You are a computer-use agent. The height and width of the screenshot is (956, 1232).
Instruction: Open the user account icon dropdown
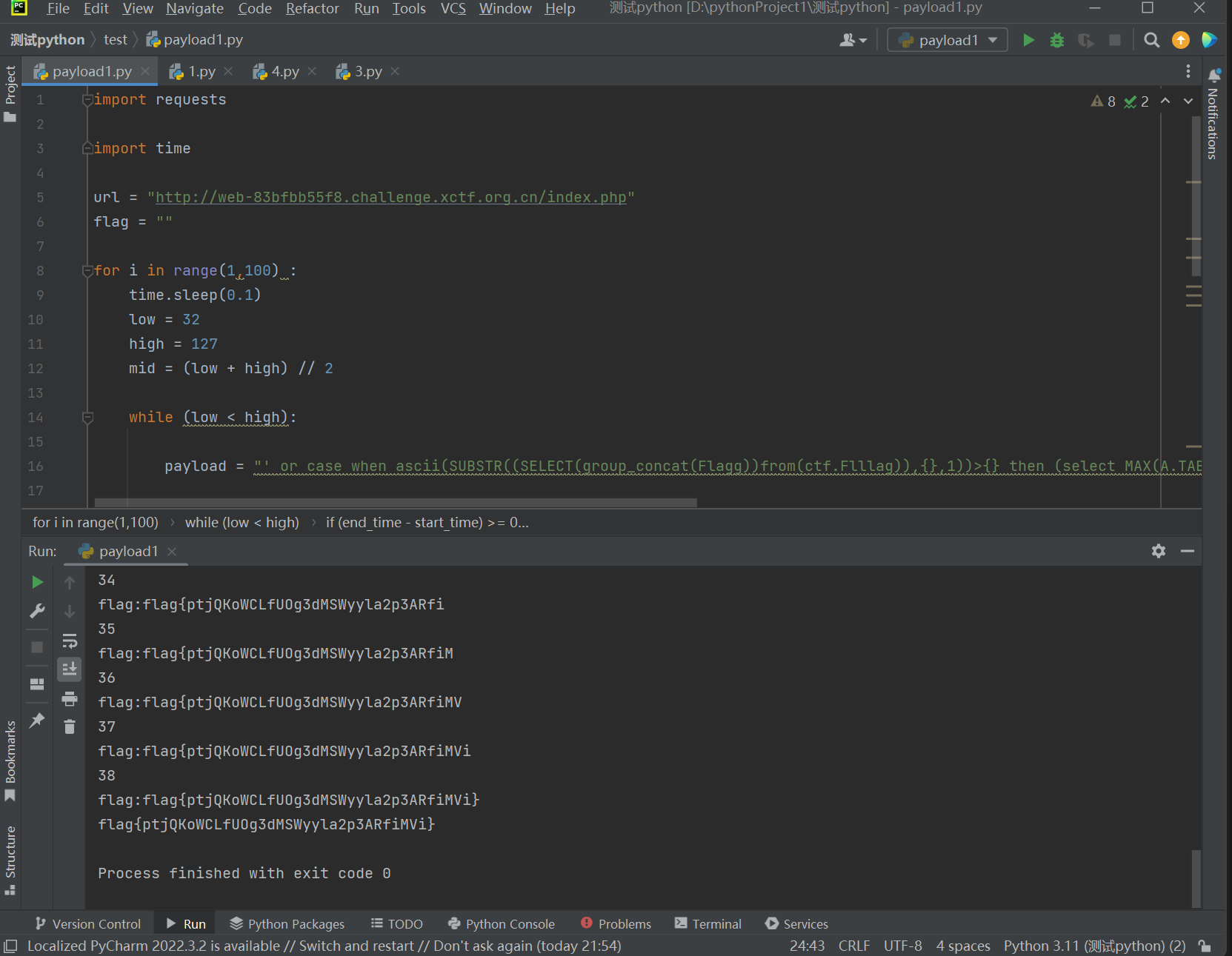[853, 40]
